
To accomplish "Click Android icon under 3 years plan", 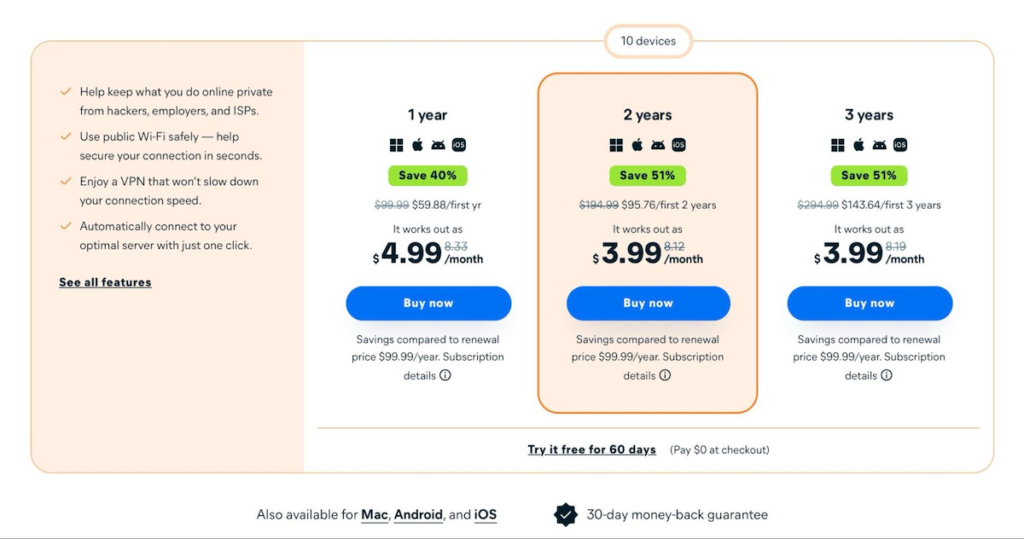I will click(x=879, y=145).
